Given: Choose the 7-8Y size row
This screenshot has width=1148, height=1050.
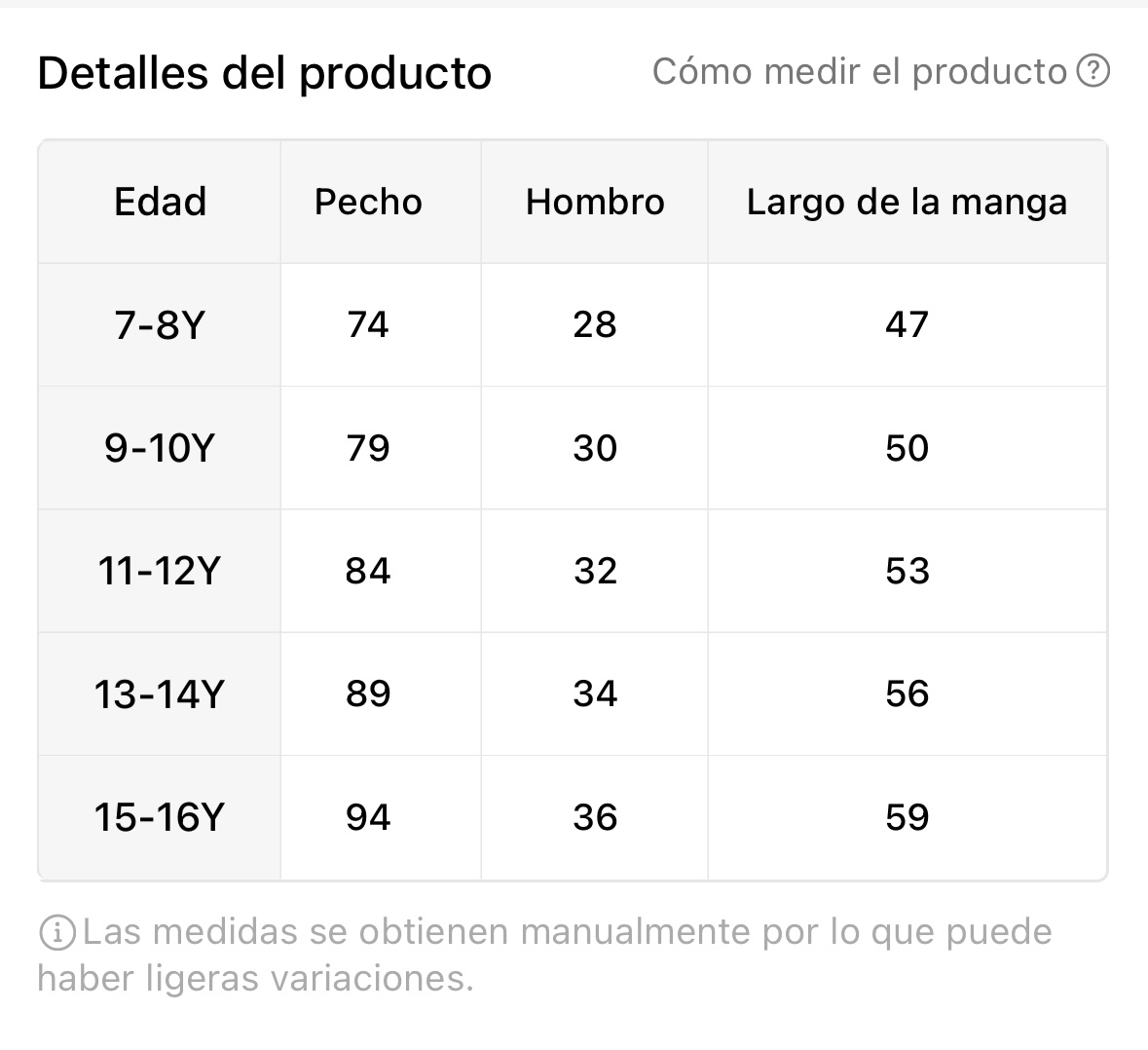Looking at the screenshot, I should [573, 324].
